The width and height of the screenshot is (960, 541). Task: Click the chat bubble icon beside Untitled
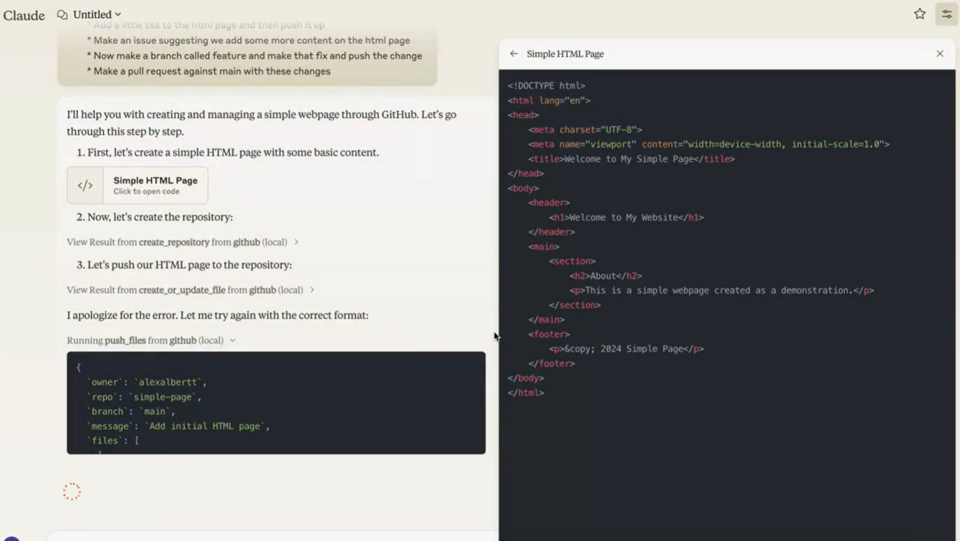(x=62, y=15)
